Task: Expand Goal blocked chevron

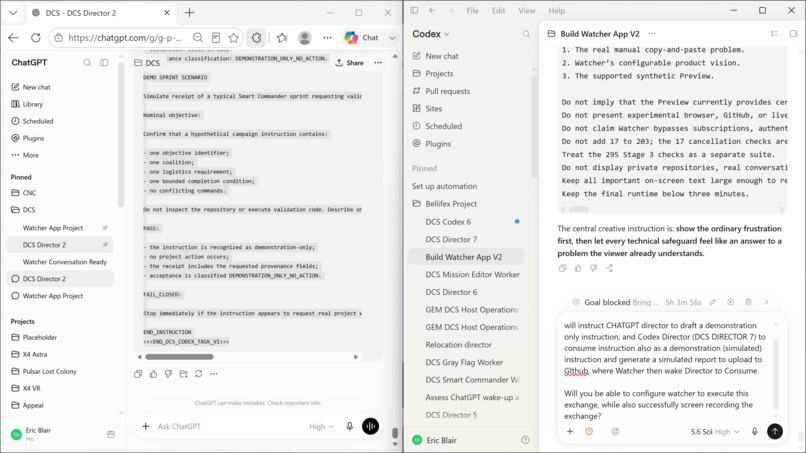Action: (x=766, y=302)
